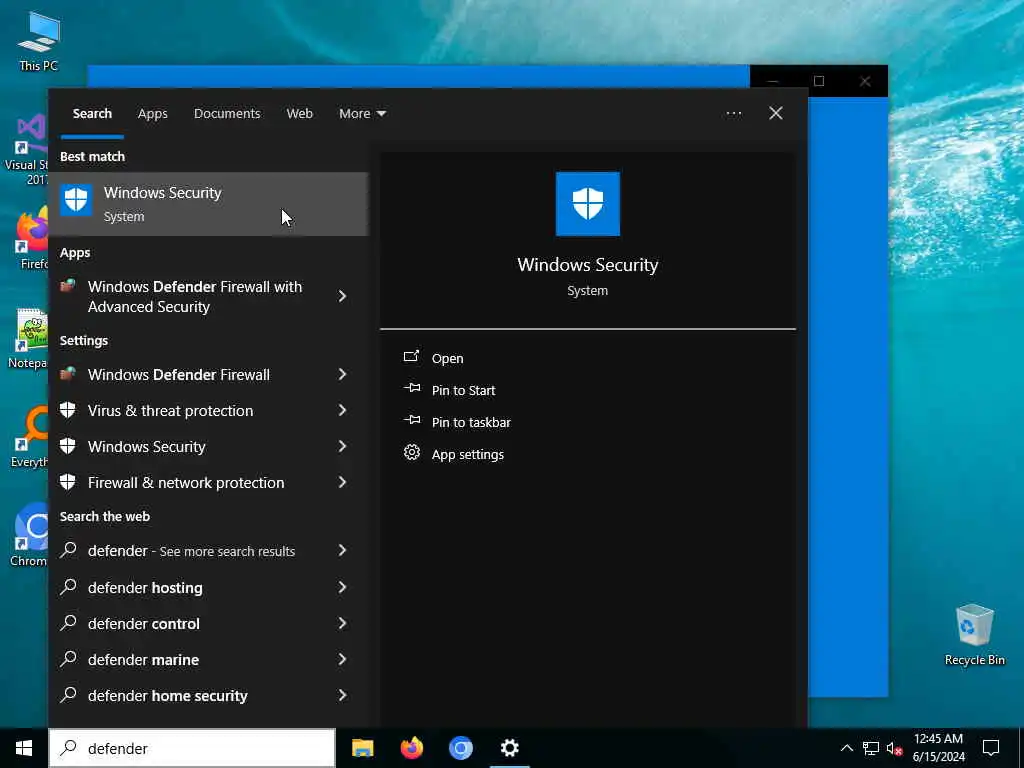Expand arrow next to Firewall & network protection
Screen dimensions: 1024x768
tap(342, 482)
